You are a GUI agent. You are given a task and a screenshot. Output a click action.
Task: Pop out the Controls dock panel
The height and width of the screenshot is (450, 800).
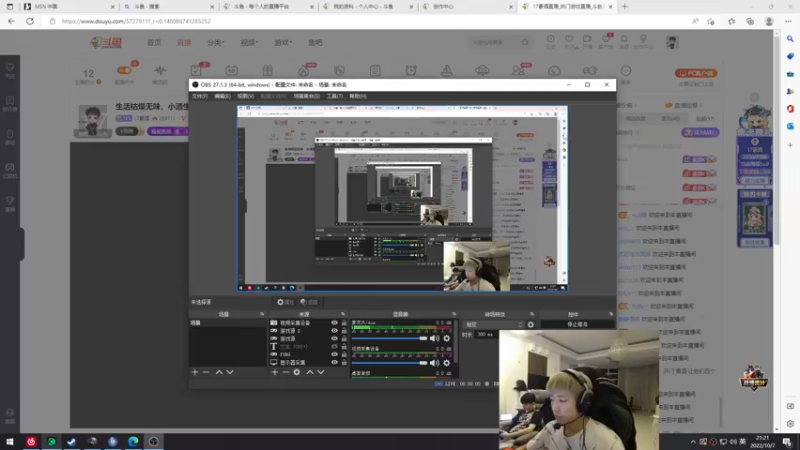point(611,314)
